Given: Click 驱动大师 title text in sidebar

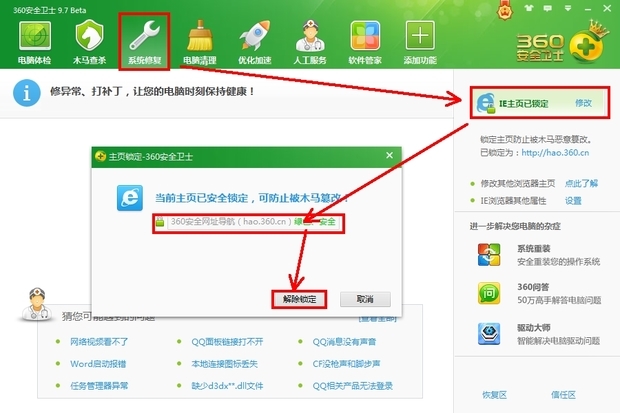Looking at the screenshot, I should pyautogui.click(x=534, y=328).
